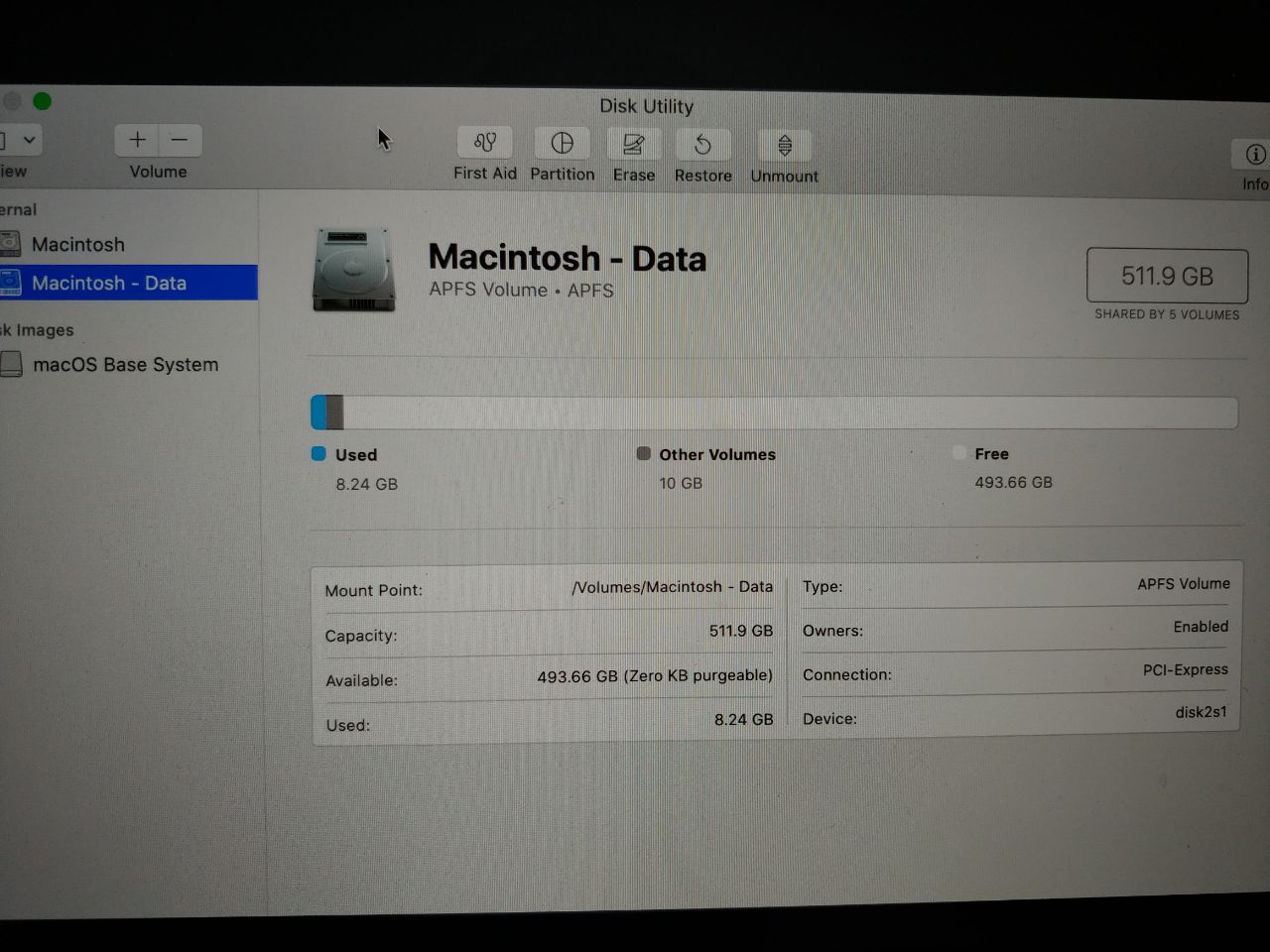The height and width of the screenshot is (952, 1270).
Task: Add a volume with plus button
Action: coord(137,140)
